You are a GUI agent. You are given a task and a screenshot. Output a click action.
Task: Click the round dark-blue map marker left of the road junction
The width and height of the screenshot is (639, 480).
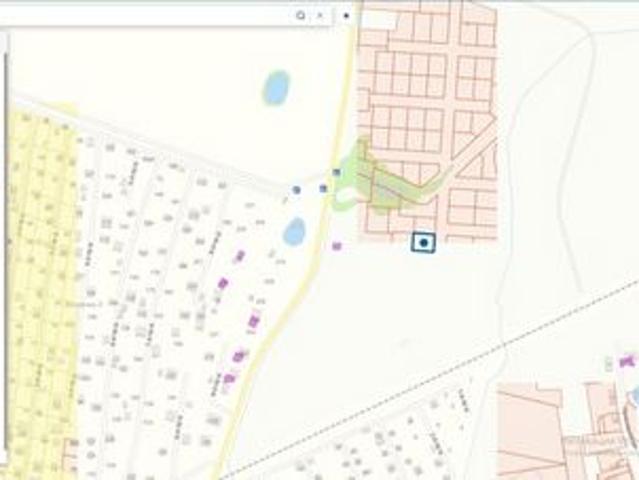(x=297, y=190)
